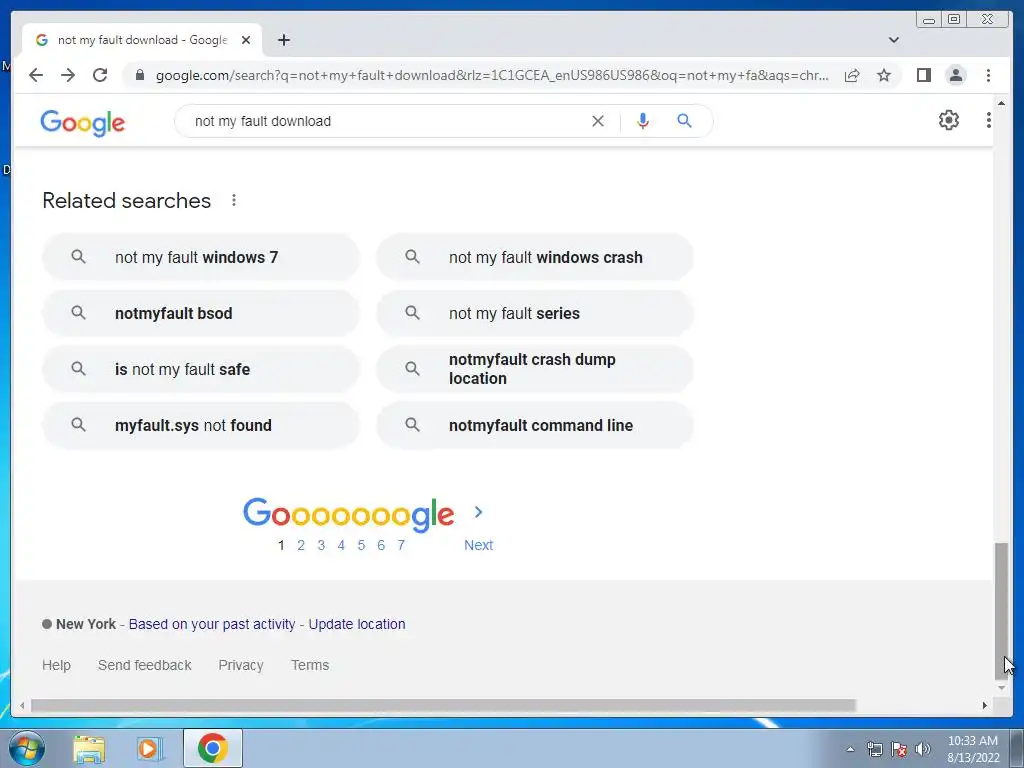Reload the current page

coord(100,75)
